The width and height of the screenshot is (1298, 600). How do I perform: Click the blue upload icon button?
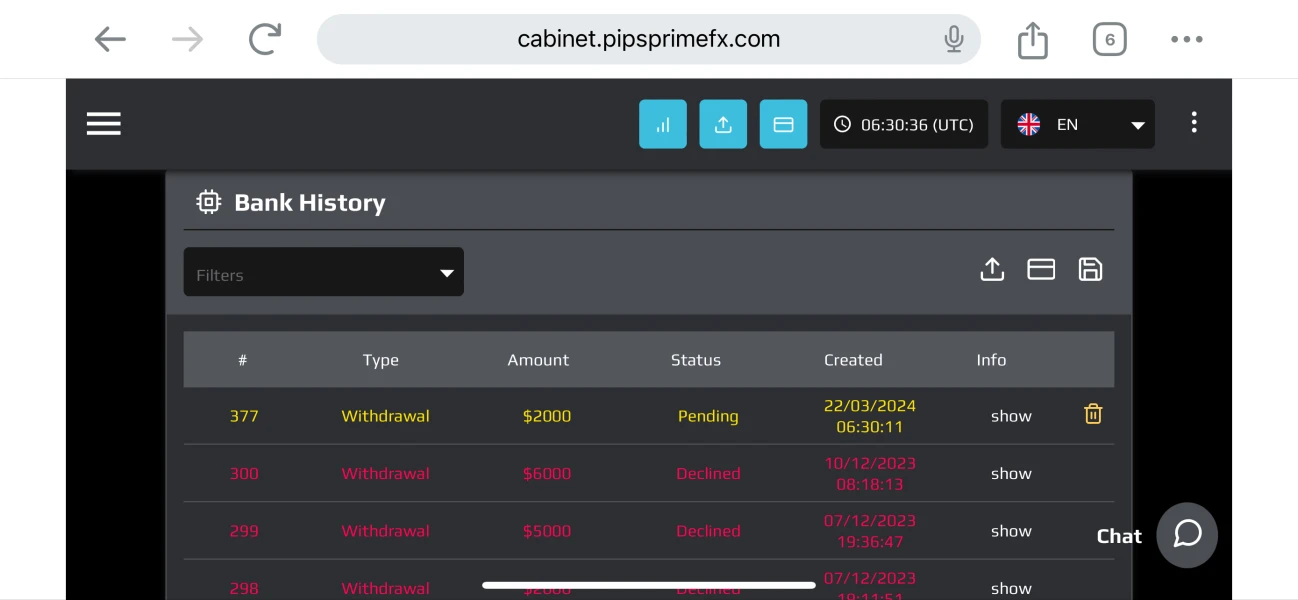(x=722, y=124)
